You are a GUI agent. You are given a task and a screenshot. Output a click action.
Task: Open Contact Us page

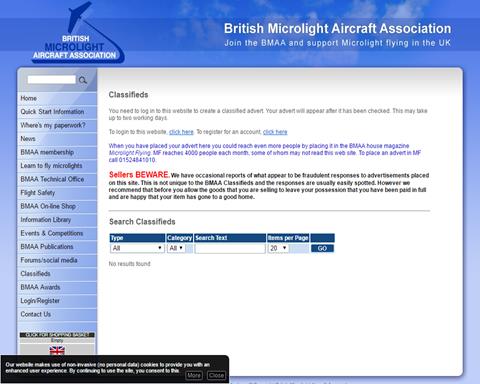[x=57, y=314]
